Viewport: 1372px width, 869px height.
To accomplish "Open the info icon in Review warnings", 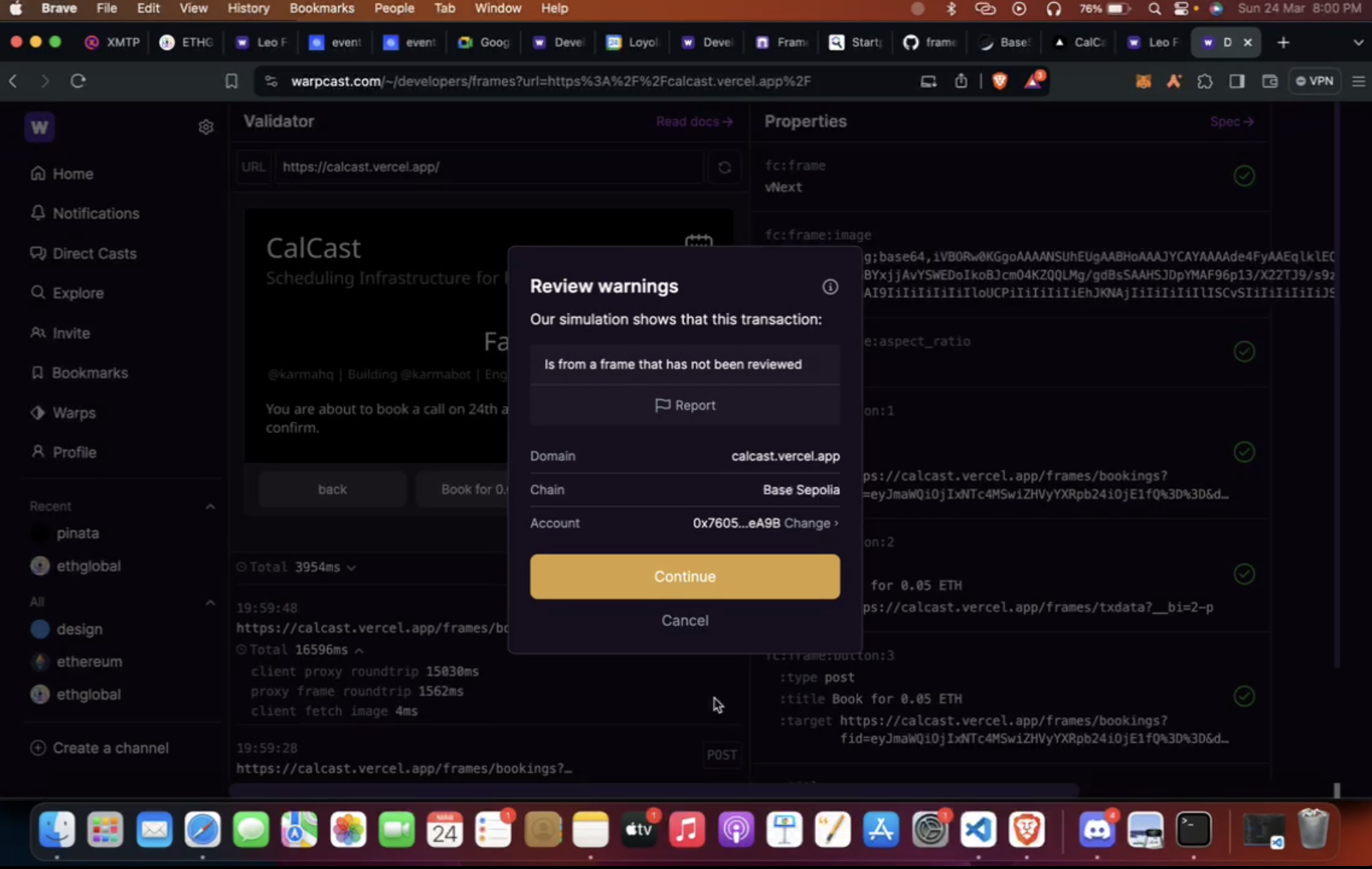I will (830, 287).
